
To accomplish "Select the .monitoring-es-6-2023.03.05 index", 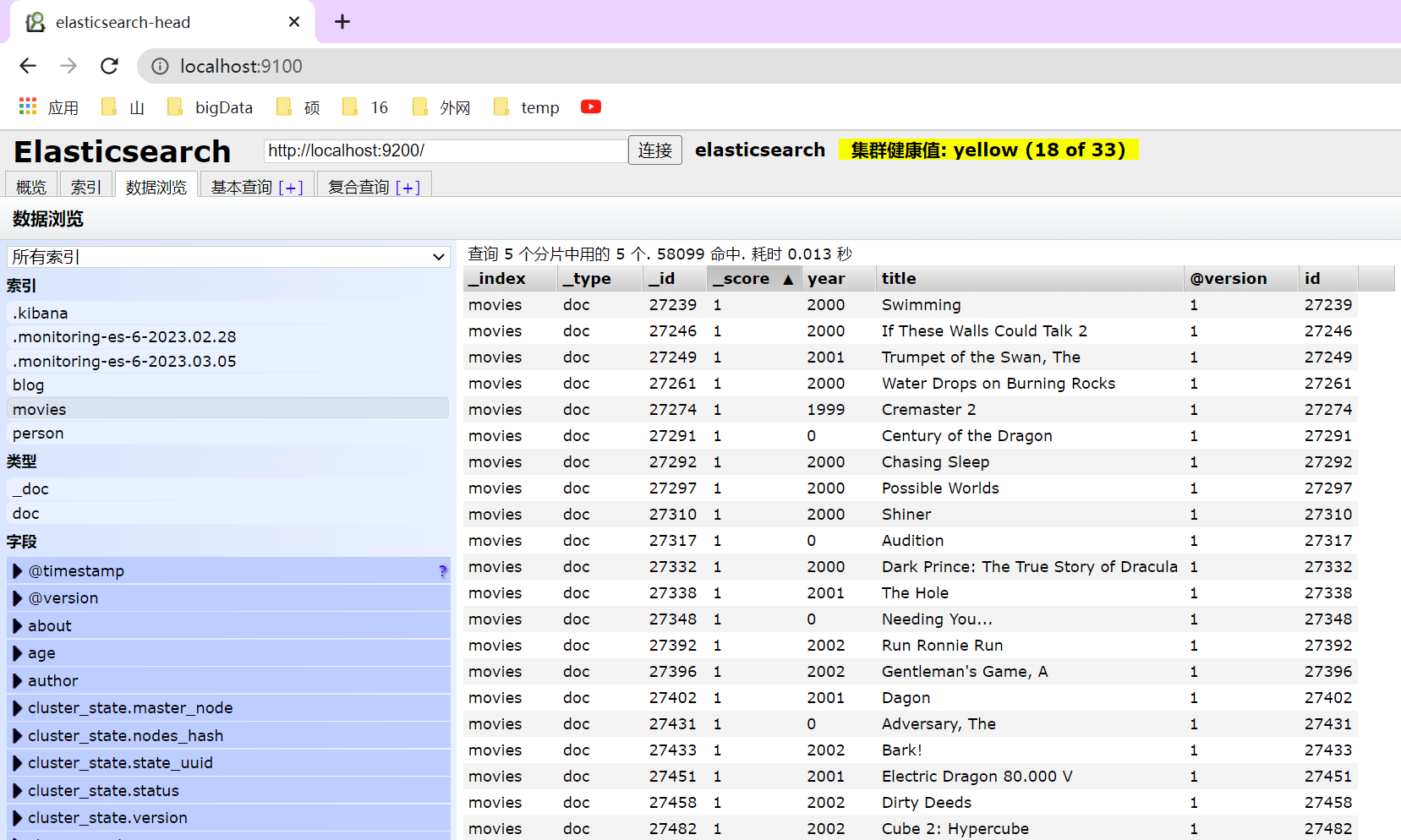I will (x=228, y=361).
